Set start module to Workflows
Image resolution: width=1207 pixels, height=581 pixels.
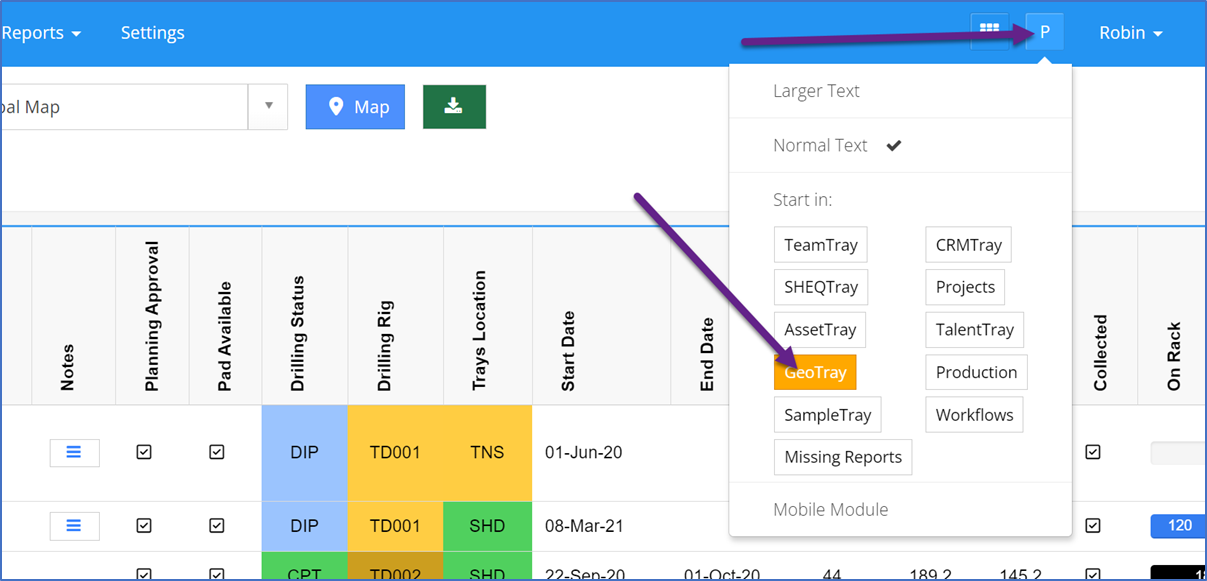click(974, 415)
